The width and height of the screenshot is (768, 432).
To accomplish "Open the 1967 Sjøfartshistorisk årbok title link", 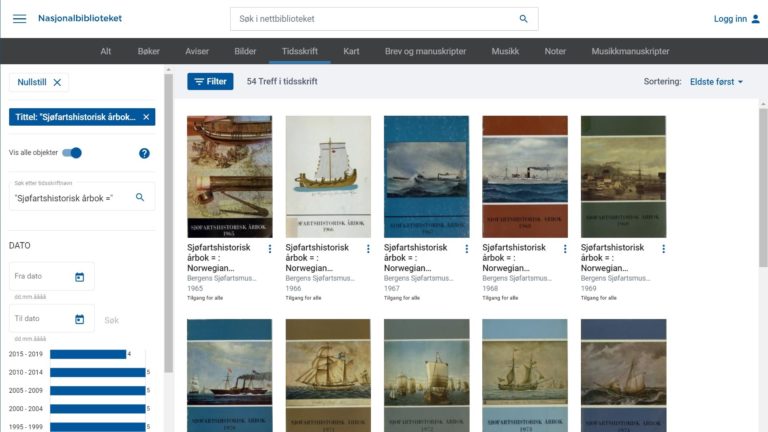I will pos(415,258).
